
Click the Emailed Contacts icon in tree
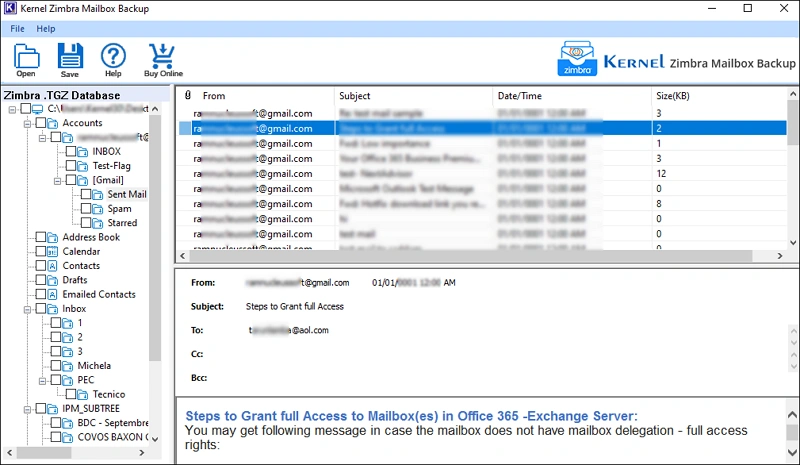[x=53, y=295]
